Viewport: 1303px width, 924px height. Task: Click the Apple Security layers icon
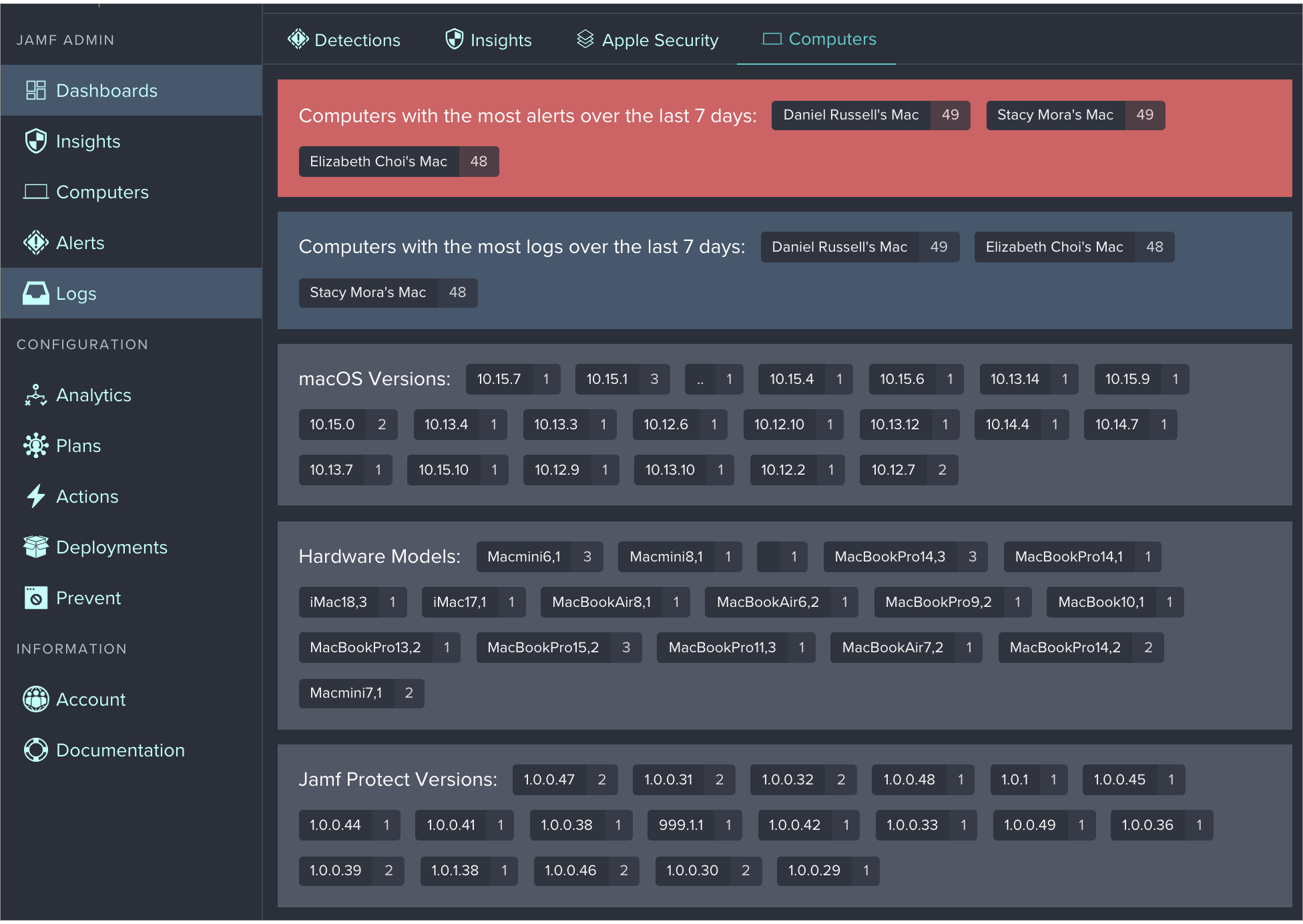585,39
